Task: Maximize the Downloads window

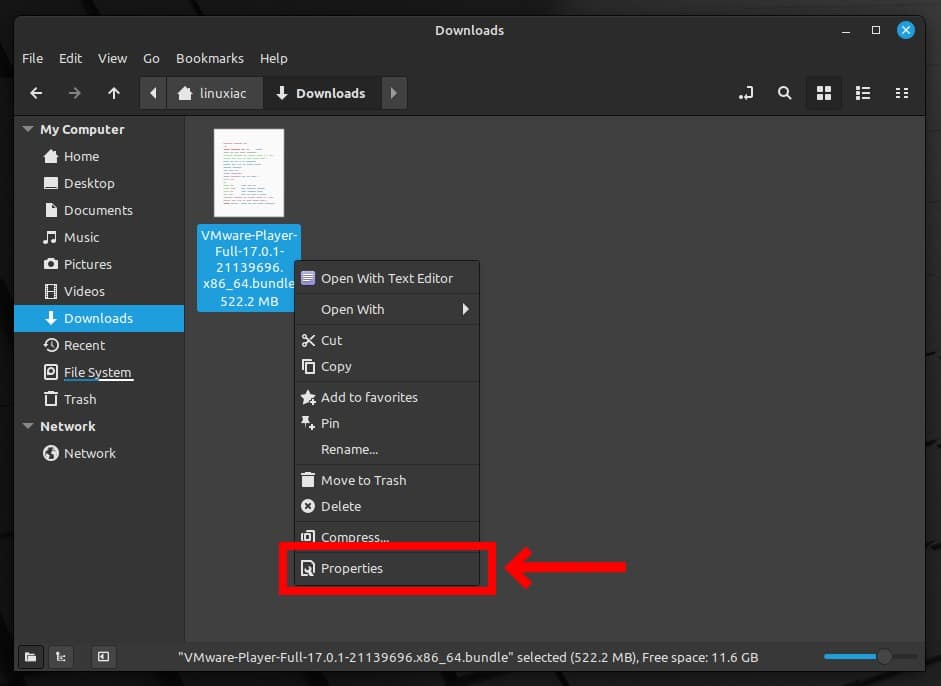Action: point(876,30)
